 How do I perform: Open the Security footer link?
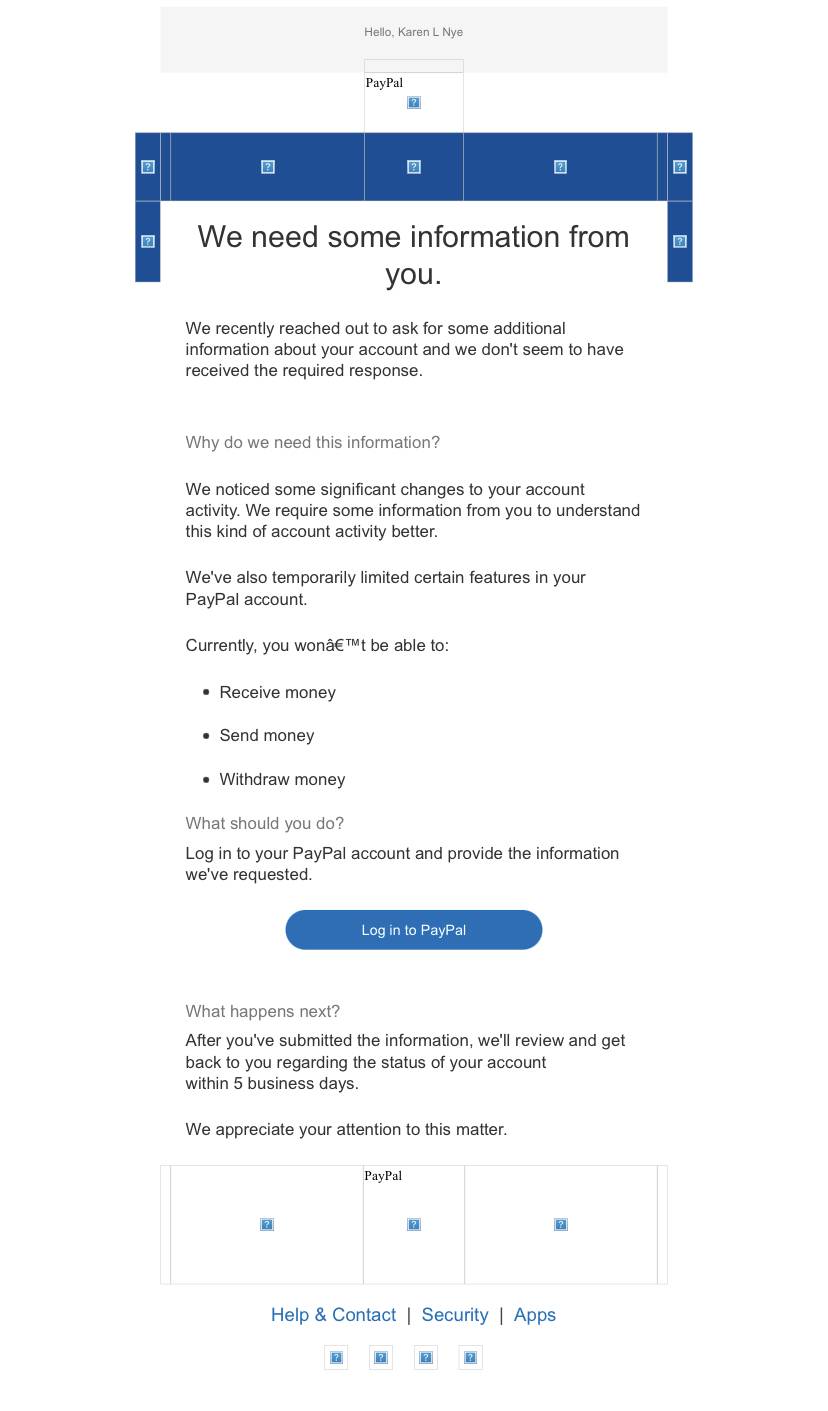455,1315
